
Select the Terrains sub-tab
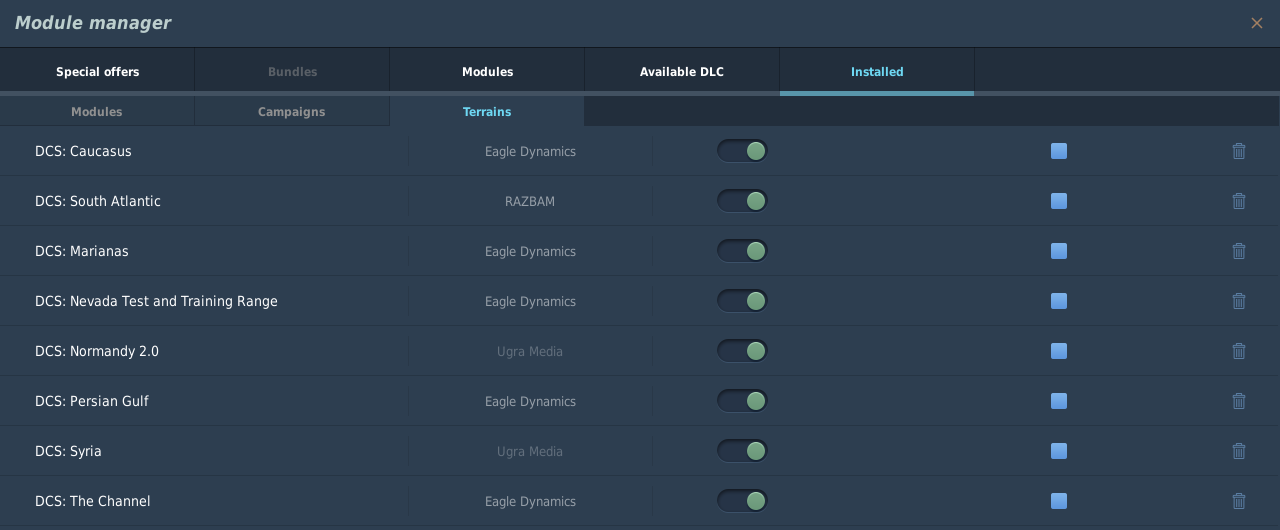click(487, 112)
